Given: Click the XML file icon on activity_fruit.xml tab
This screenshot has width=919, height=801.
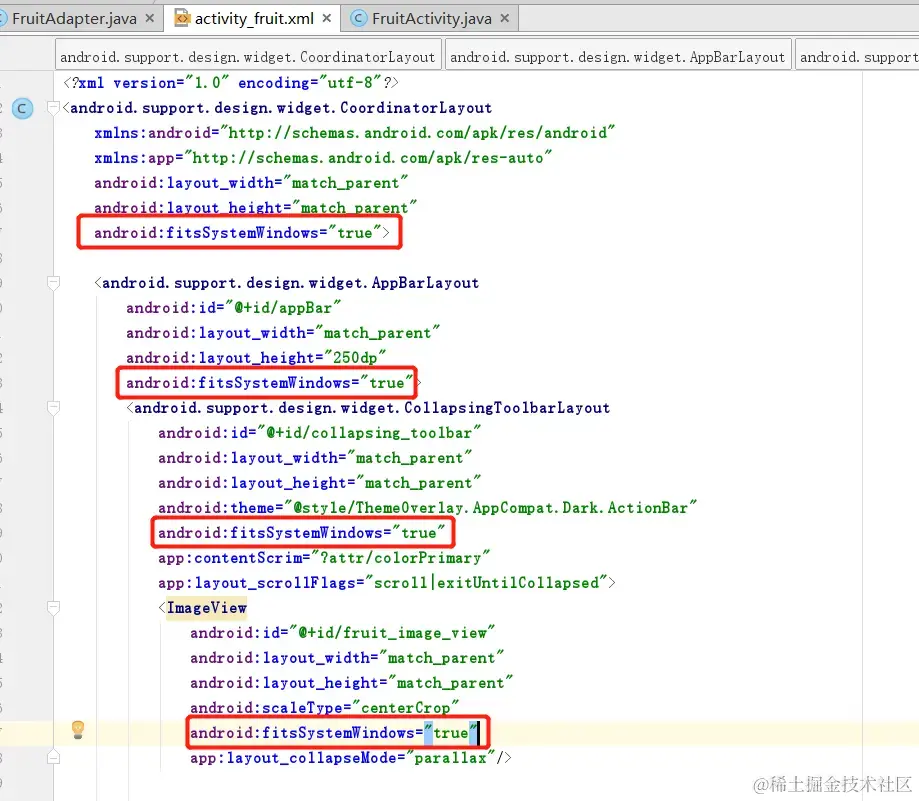Looking at the screenshot, I should tap(182, 19).
